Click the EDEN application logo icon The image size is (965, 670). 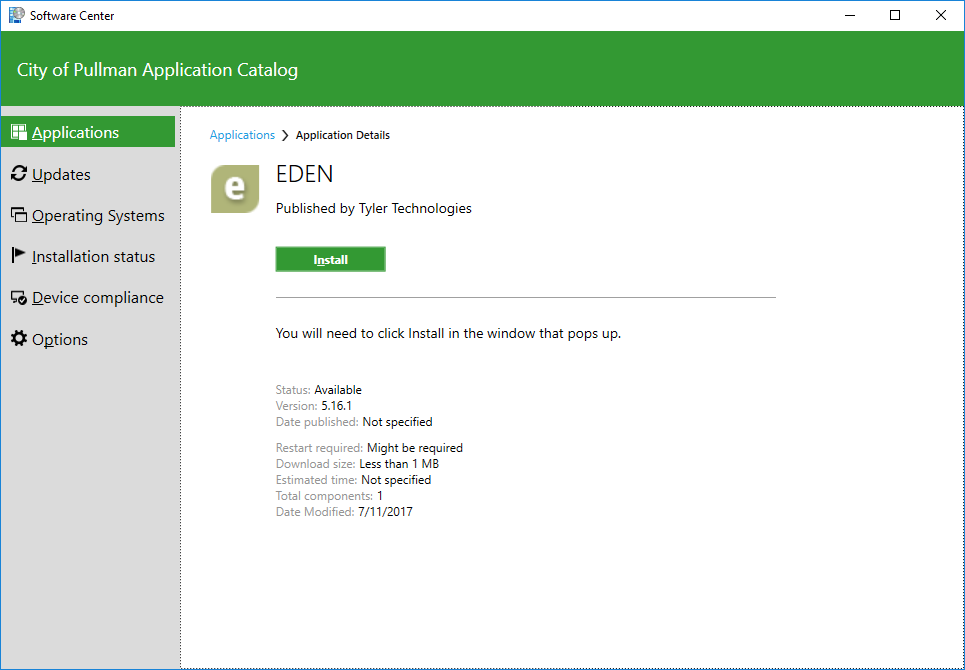(x=235, y=188)
